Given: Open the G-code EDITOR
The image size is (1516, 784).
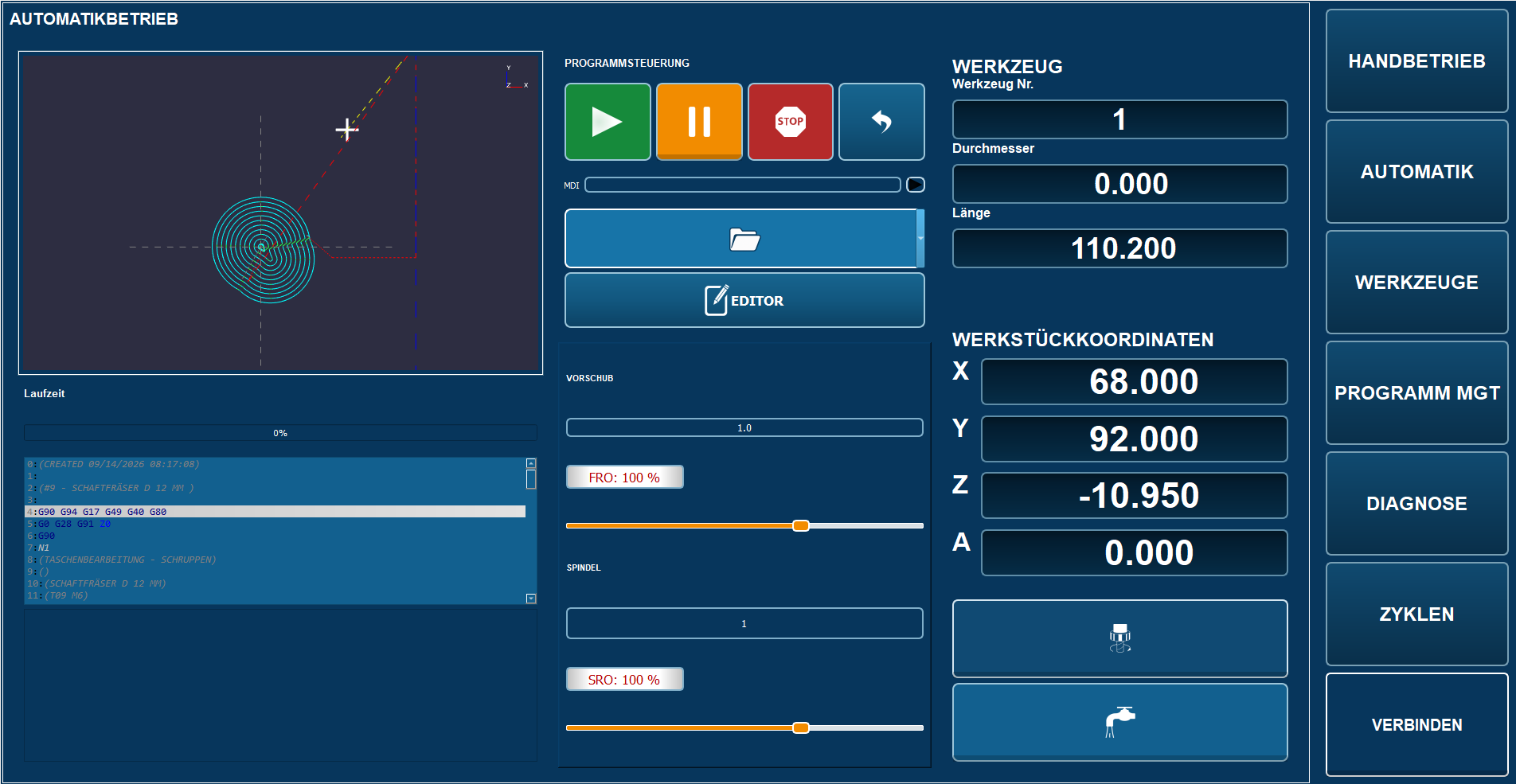Looking at the screenshot, I should click(x=744, y=300).
